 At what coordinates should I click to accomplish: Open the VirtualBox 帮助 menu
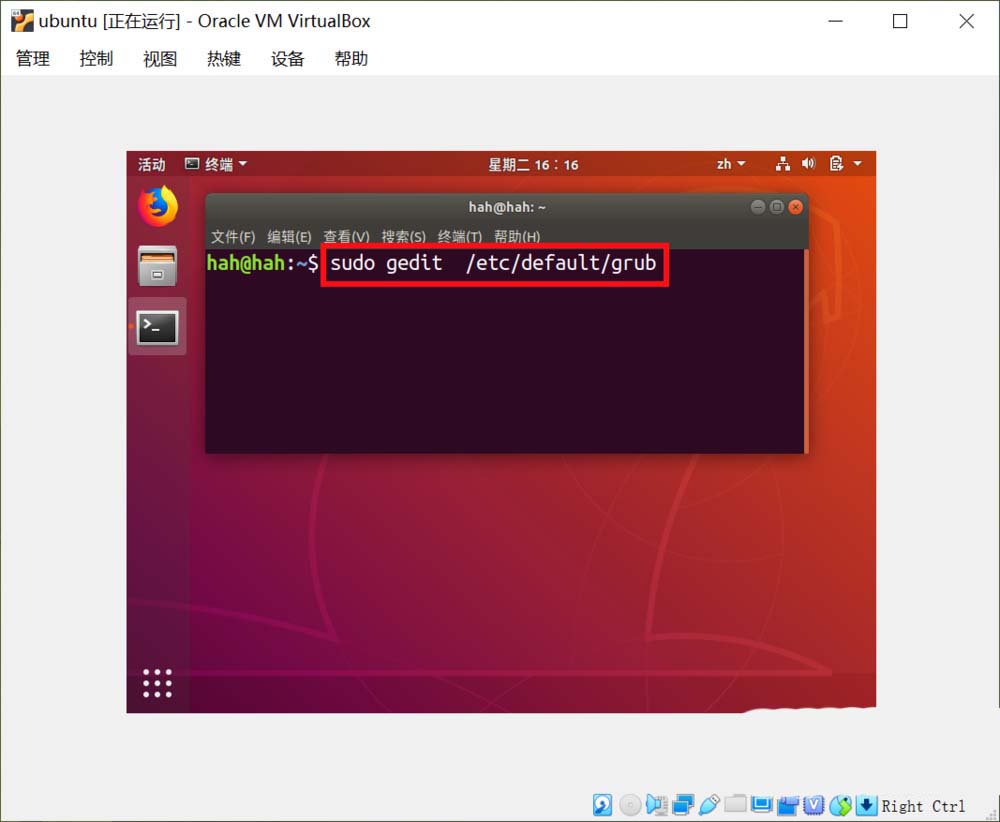[351, 59]
